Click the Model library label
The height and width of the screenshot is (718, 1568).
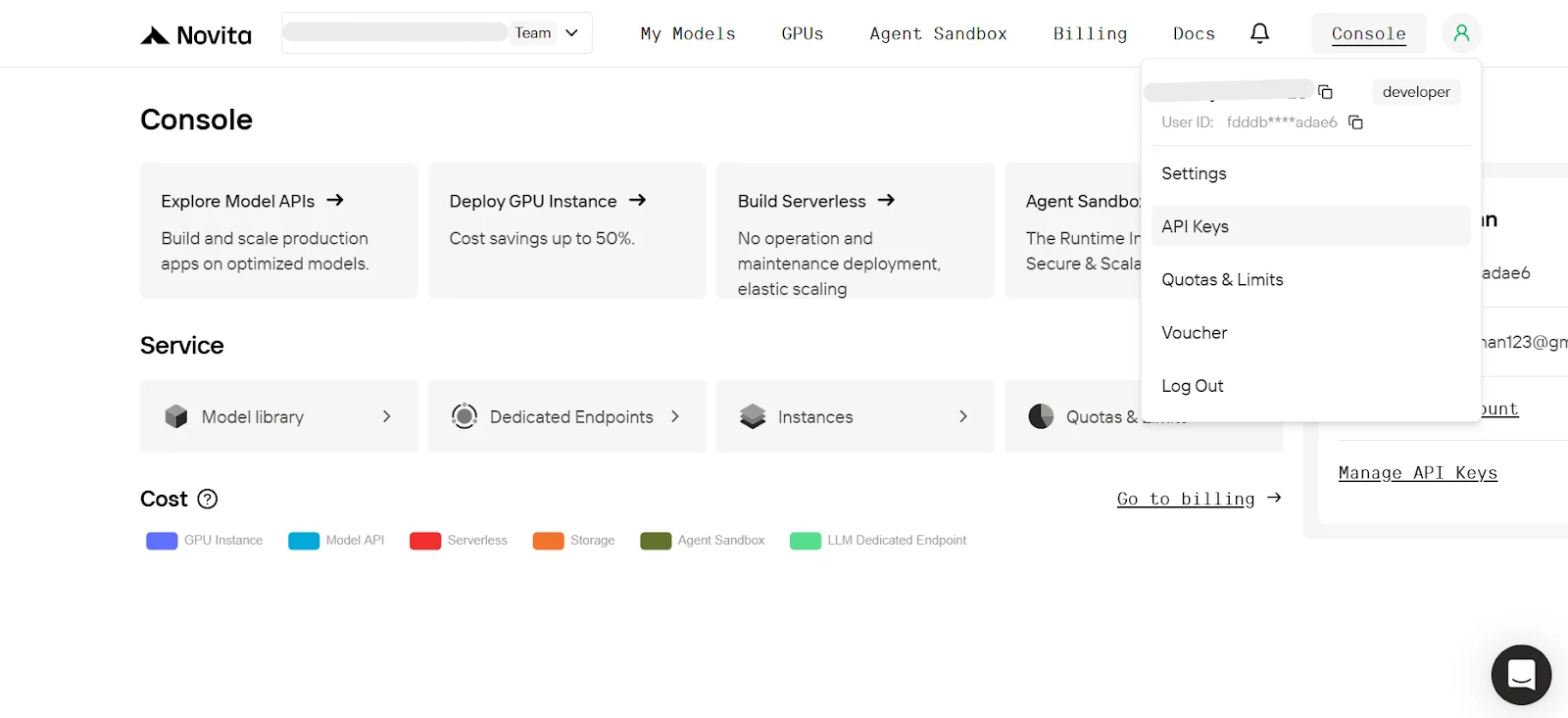[x=253, y=417]
